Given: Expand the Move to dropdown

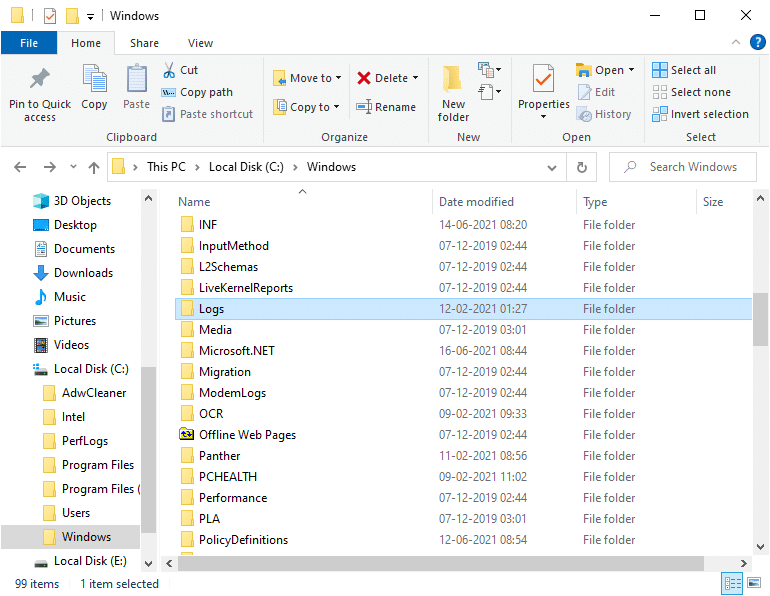Looking at the screenshot, I should coord(338,78).
